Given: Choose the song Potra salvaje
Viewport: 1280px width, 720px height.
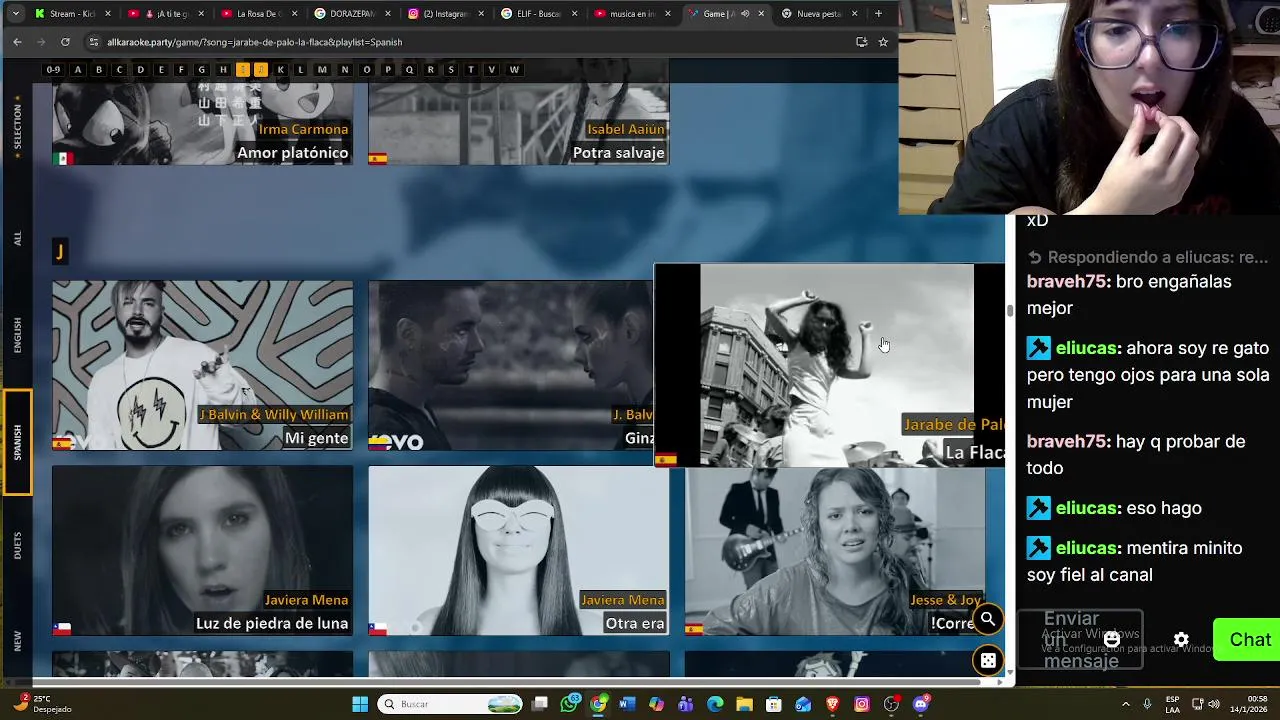Looking at the screenshot, I should [518, 124].
